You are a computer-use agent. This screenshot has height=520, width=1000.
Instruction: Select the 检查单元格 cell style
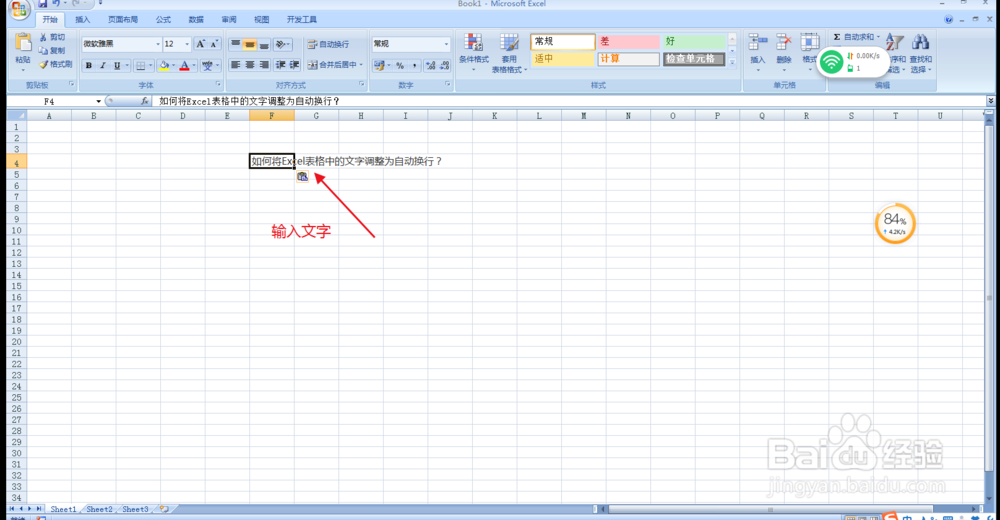pyautogui.click(x=694, y=59)
